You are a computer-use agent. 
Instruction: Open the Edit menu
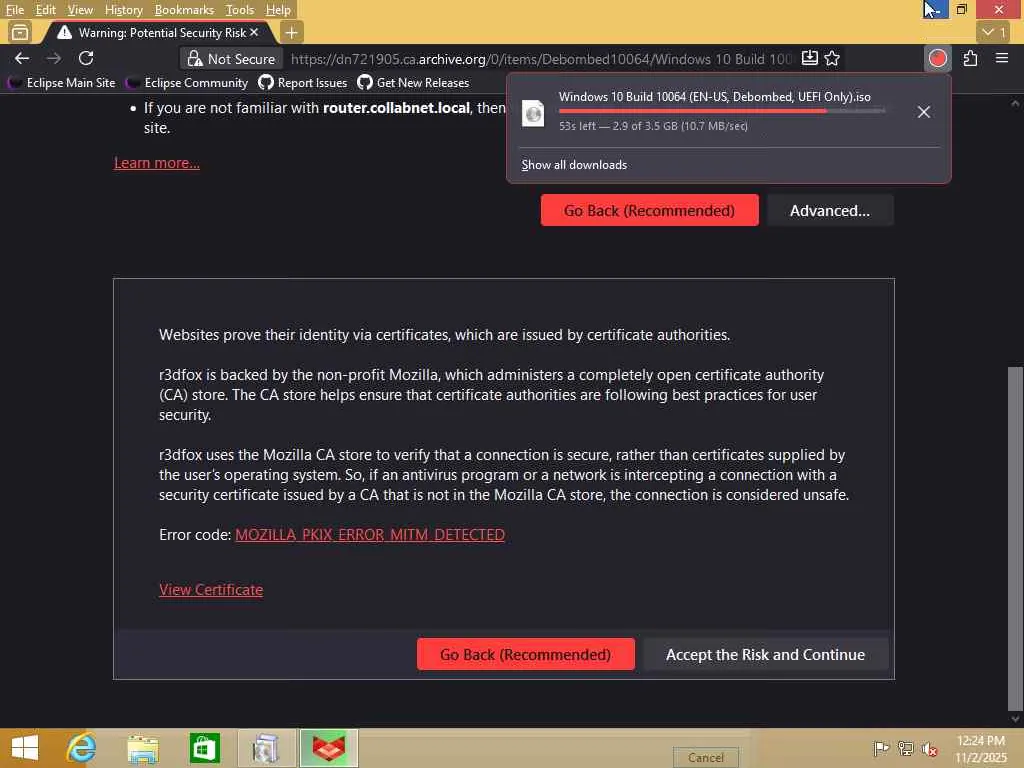45,10
